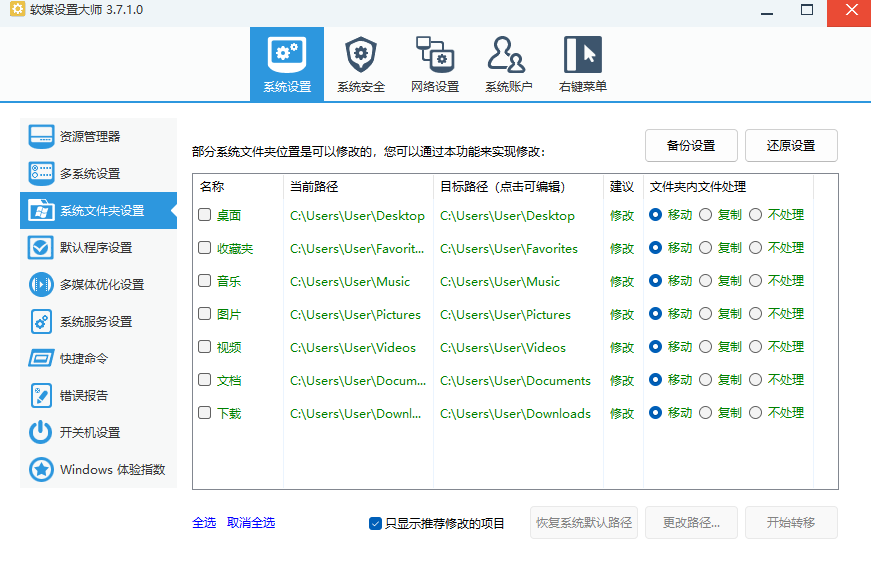The image size is (871, 567).
Task: Check the 桌面 folder checkbox
Action: pyautogui.click(x=205, y=215)
